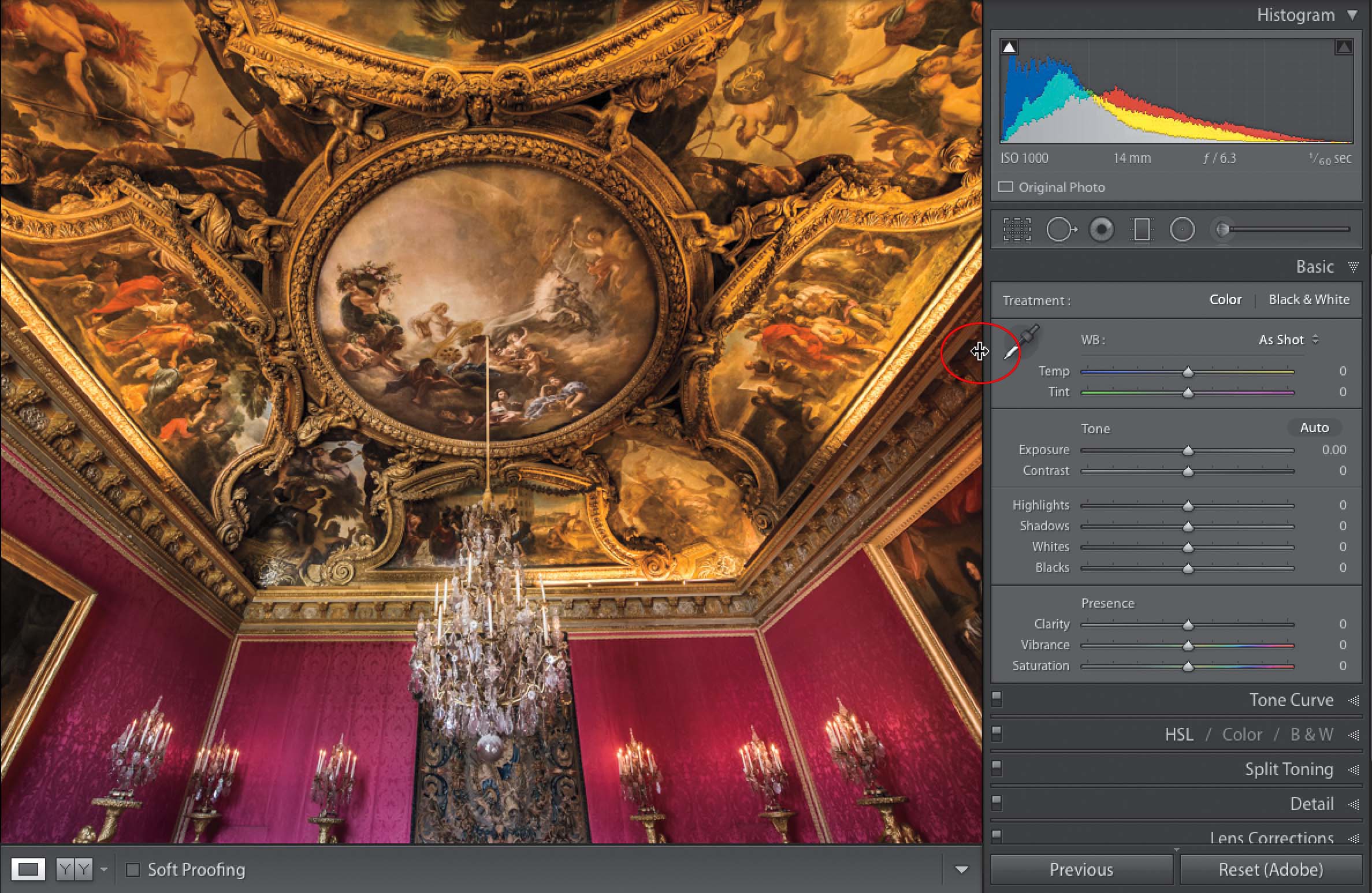
Task: Expand the Split Toning panel
Action: point(1289,769)
